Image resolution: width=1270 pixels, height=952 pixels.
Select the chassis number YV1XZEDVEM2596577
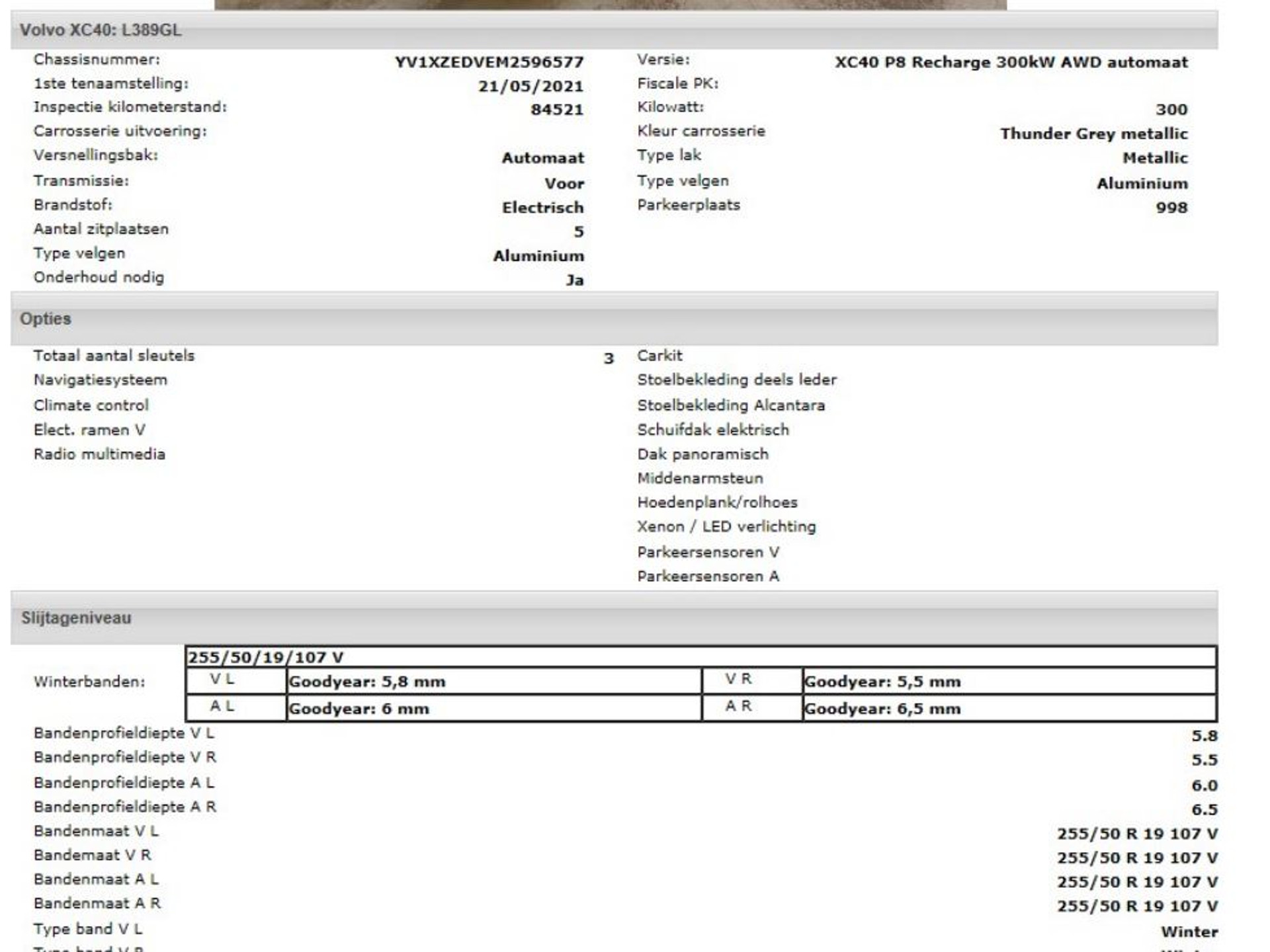point(489,62)
